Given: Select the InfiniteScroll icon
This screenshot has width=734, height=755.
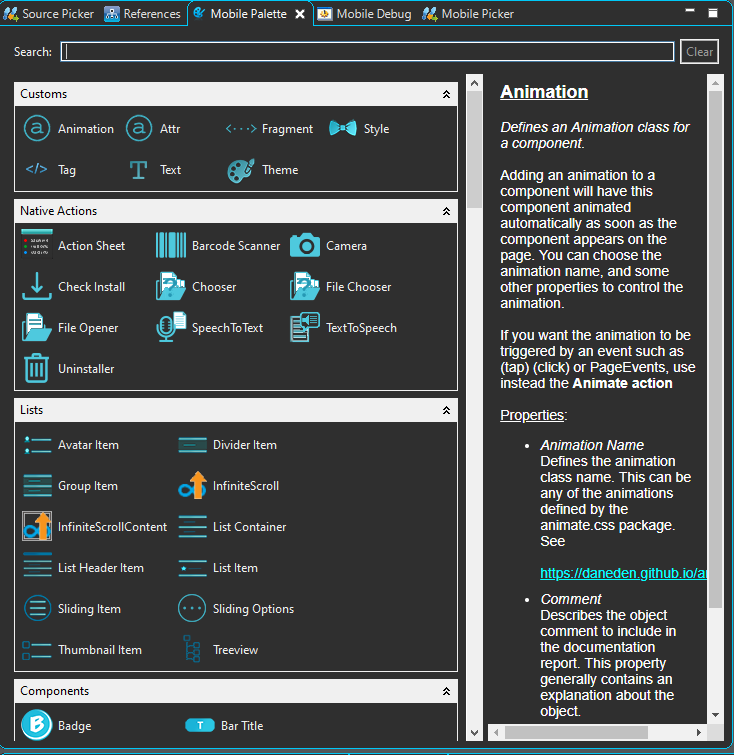Looking at the screenshot, I should [x=192, y=485].
